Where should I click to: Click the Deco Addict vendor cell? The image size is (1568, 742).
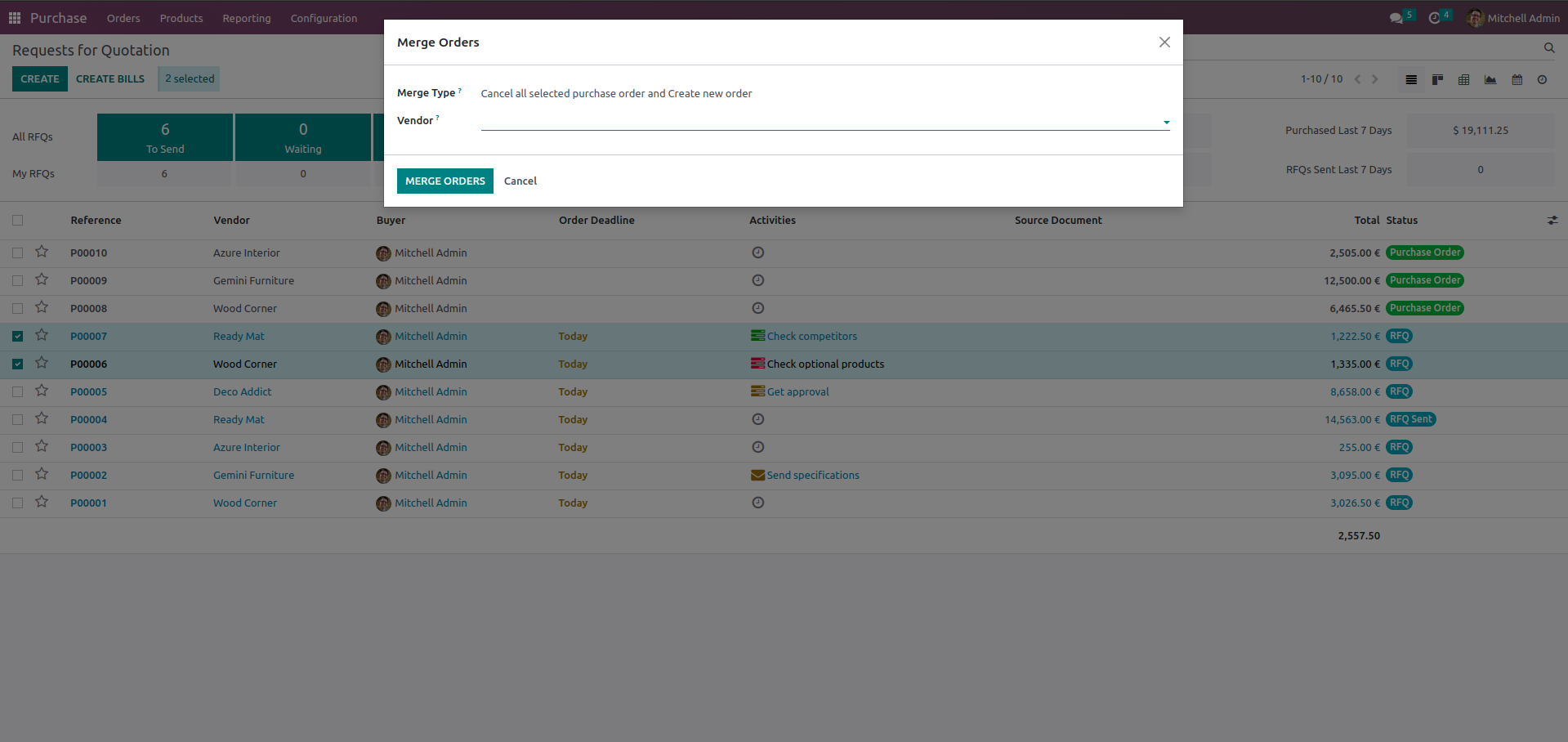click(243, 391)
